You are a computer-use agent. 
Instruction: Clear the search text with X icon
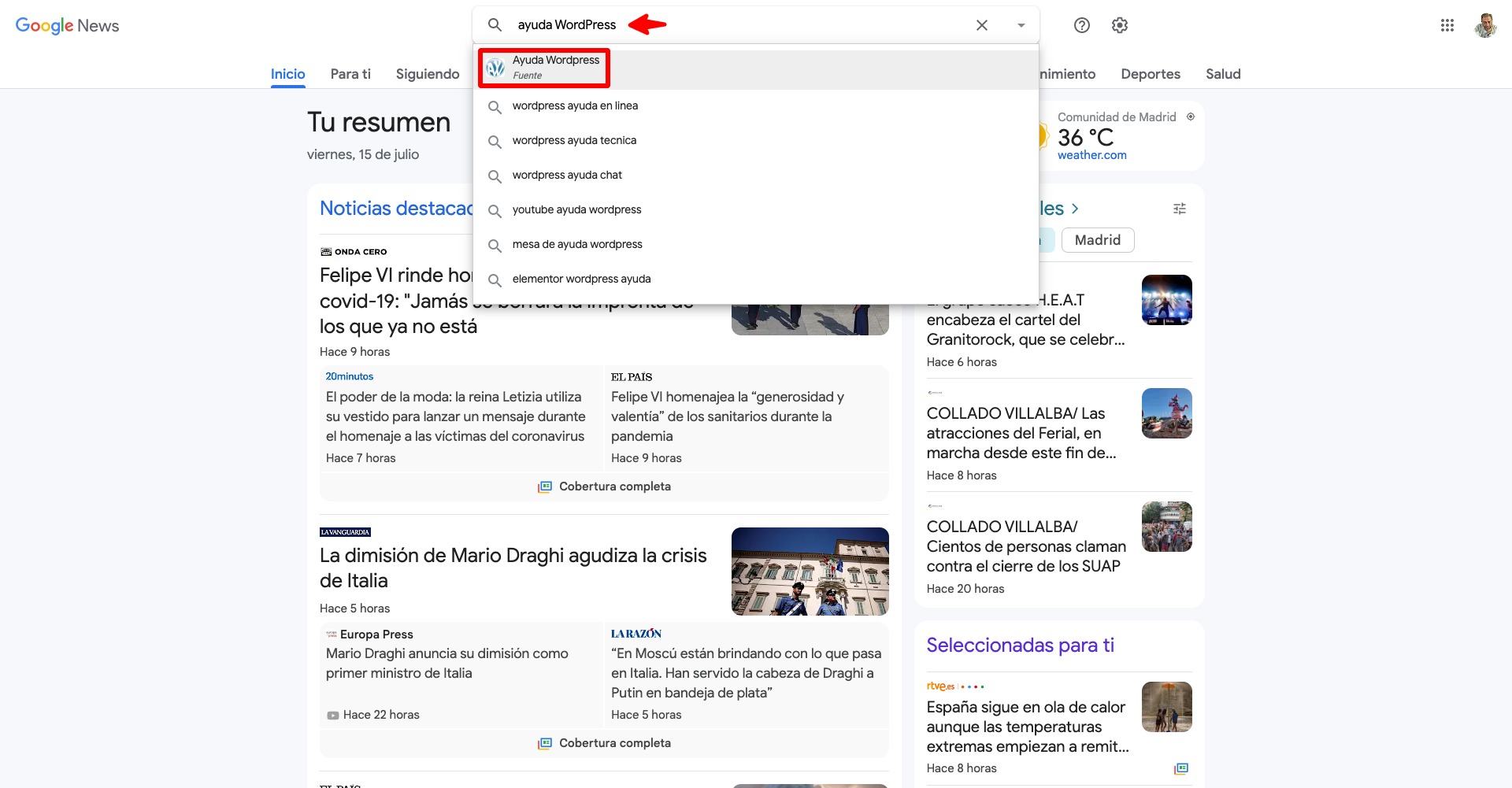981,25
